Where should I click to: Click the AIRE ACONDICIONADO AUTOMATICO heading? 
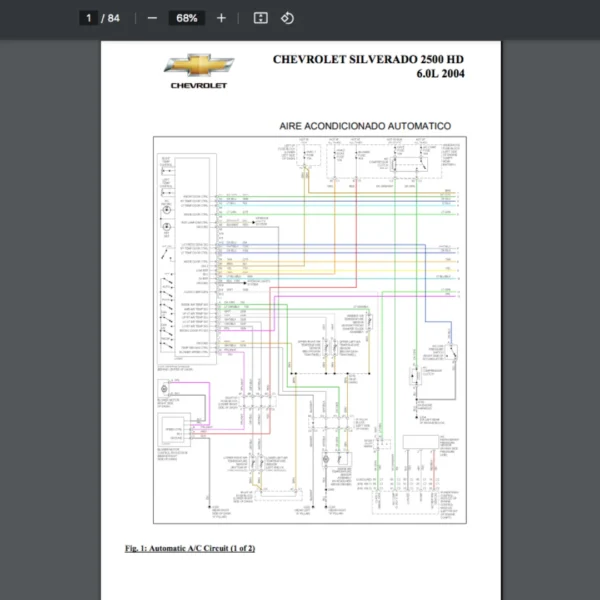(x=365, y=126)
